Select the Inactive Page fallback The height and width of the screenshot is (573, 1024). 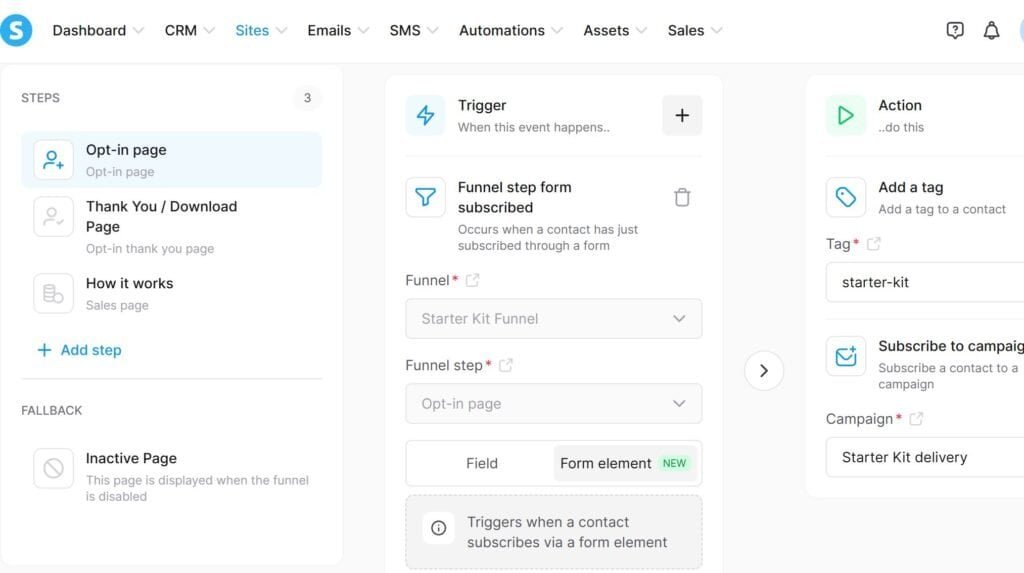tap(172, 476)
